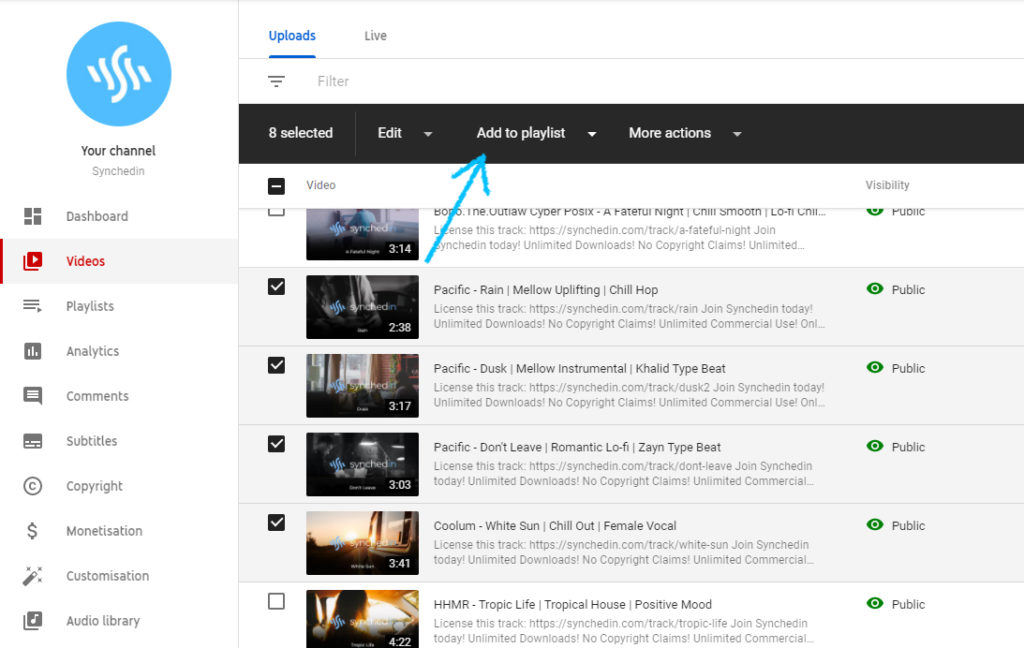
Task: Open Pacific - Don't Leave video title
Action: (577, 447)
